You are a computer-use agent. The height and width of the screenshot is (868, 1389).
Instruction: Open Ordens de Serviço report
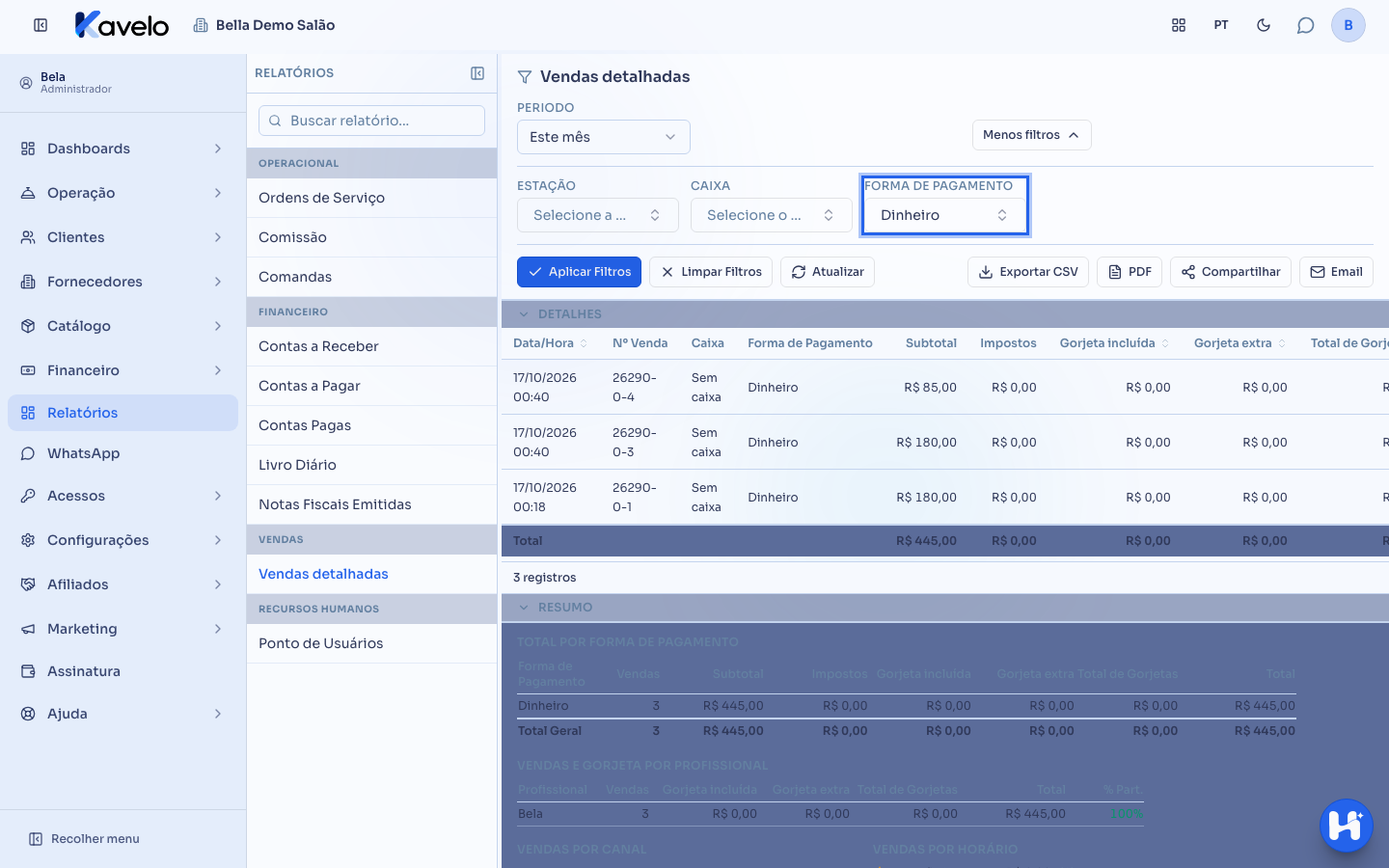point(371,198)
